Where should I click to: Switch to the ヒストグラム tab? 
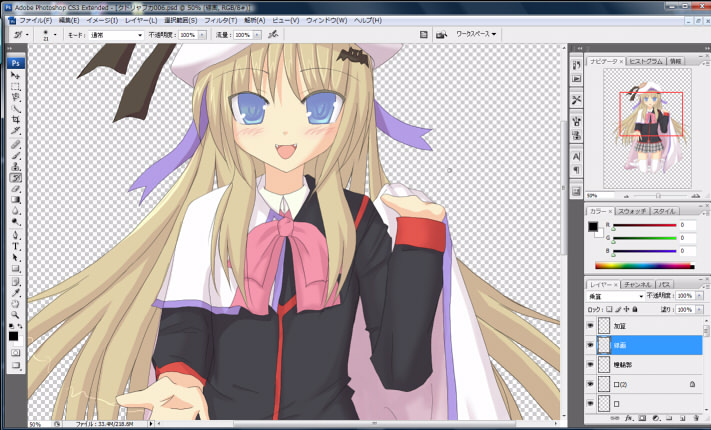click(645, 61)
